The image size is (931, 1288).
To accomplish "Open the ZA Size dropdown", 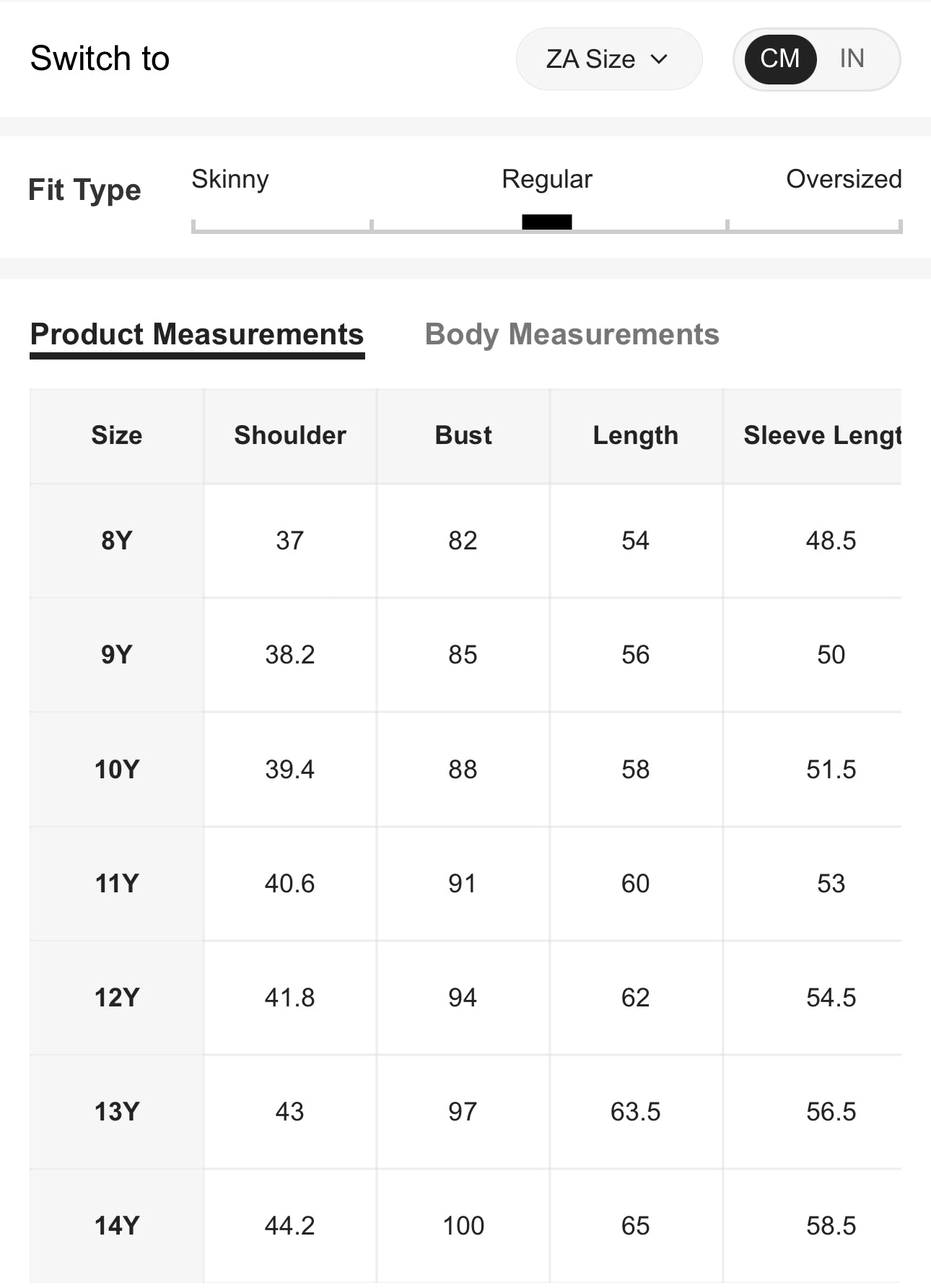I will click(608, 59).
